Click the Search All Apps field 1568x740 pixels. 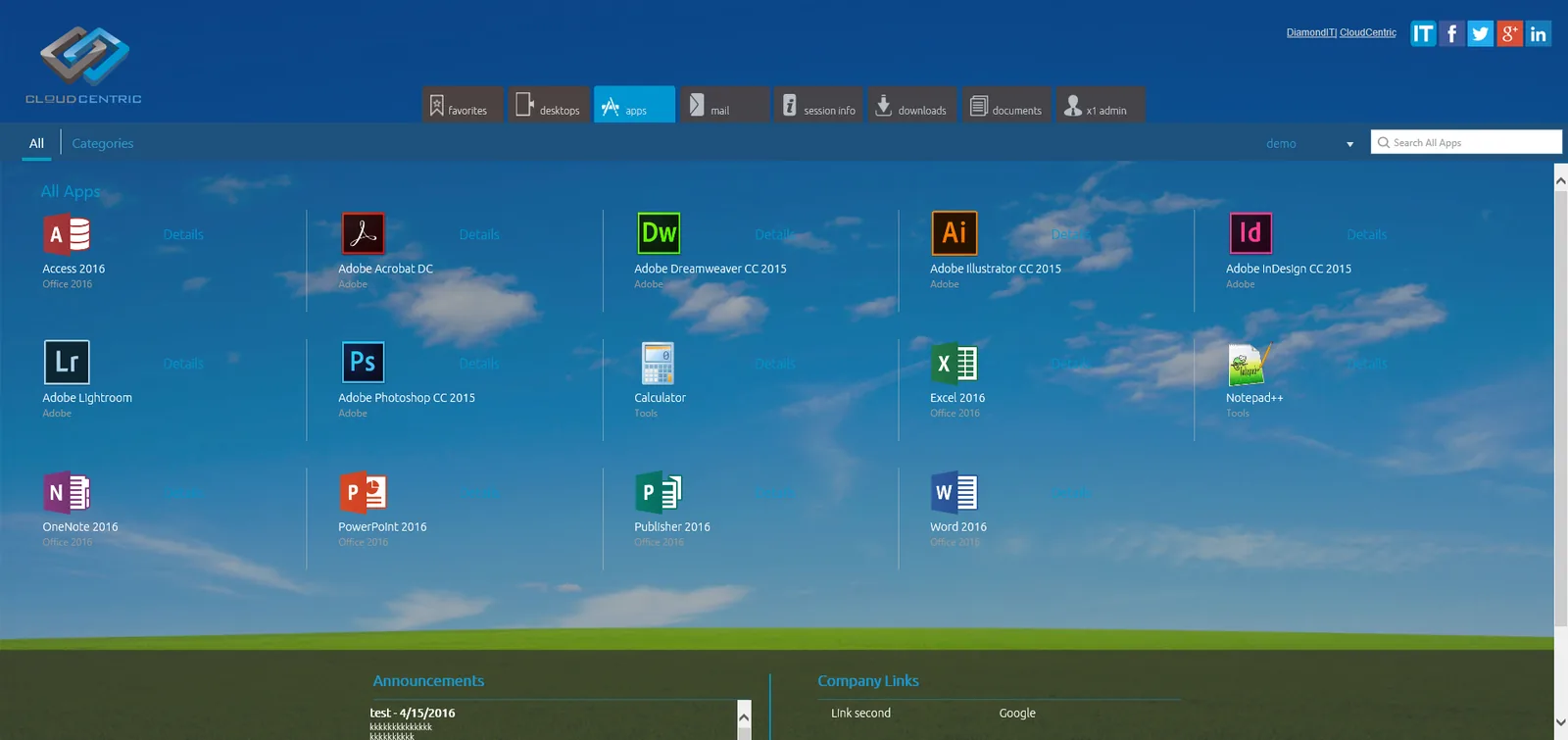tap(1466, 142)
